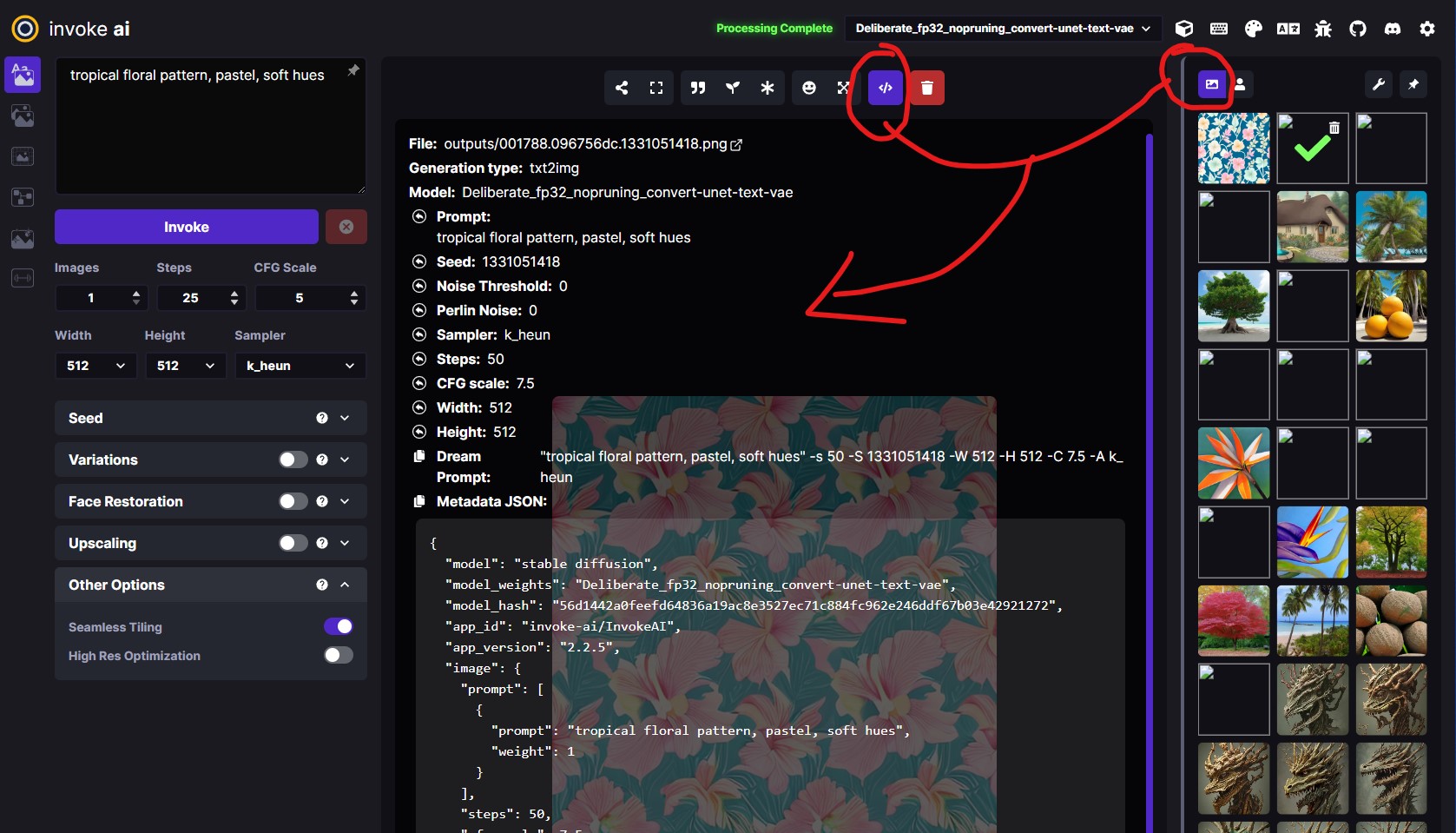Collapse the Other Options section
This screenshot has width=1456, height=833.
coord(346,585)
